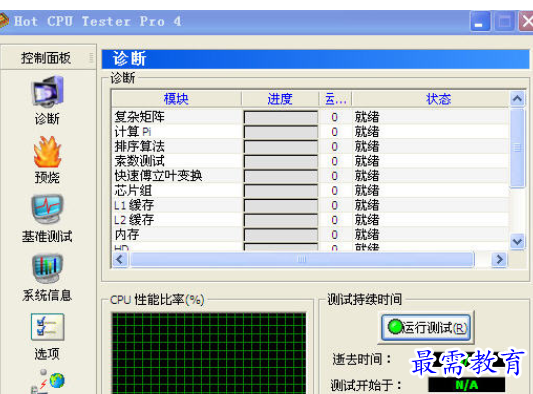This screenshot has height=394, width=533.
Task: Click the 运行测试(R) button
Action: click(x=426, y=328)
